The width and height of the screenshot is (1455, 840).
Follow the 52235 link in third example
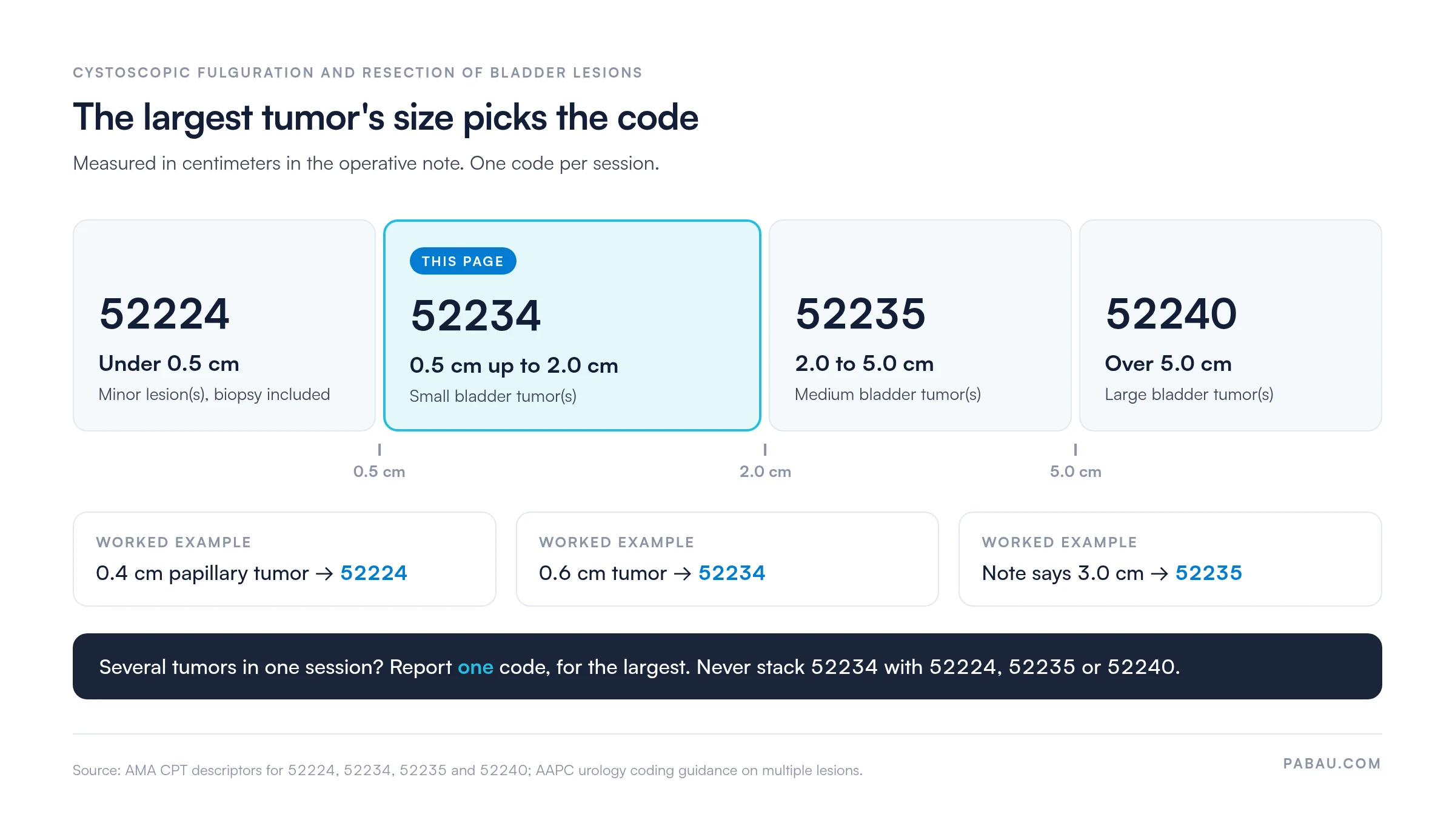(1209, 573)
